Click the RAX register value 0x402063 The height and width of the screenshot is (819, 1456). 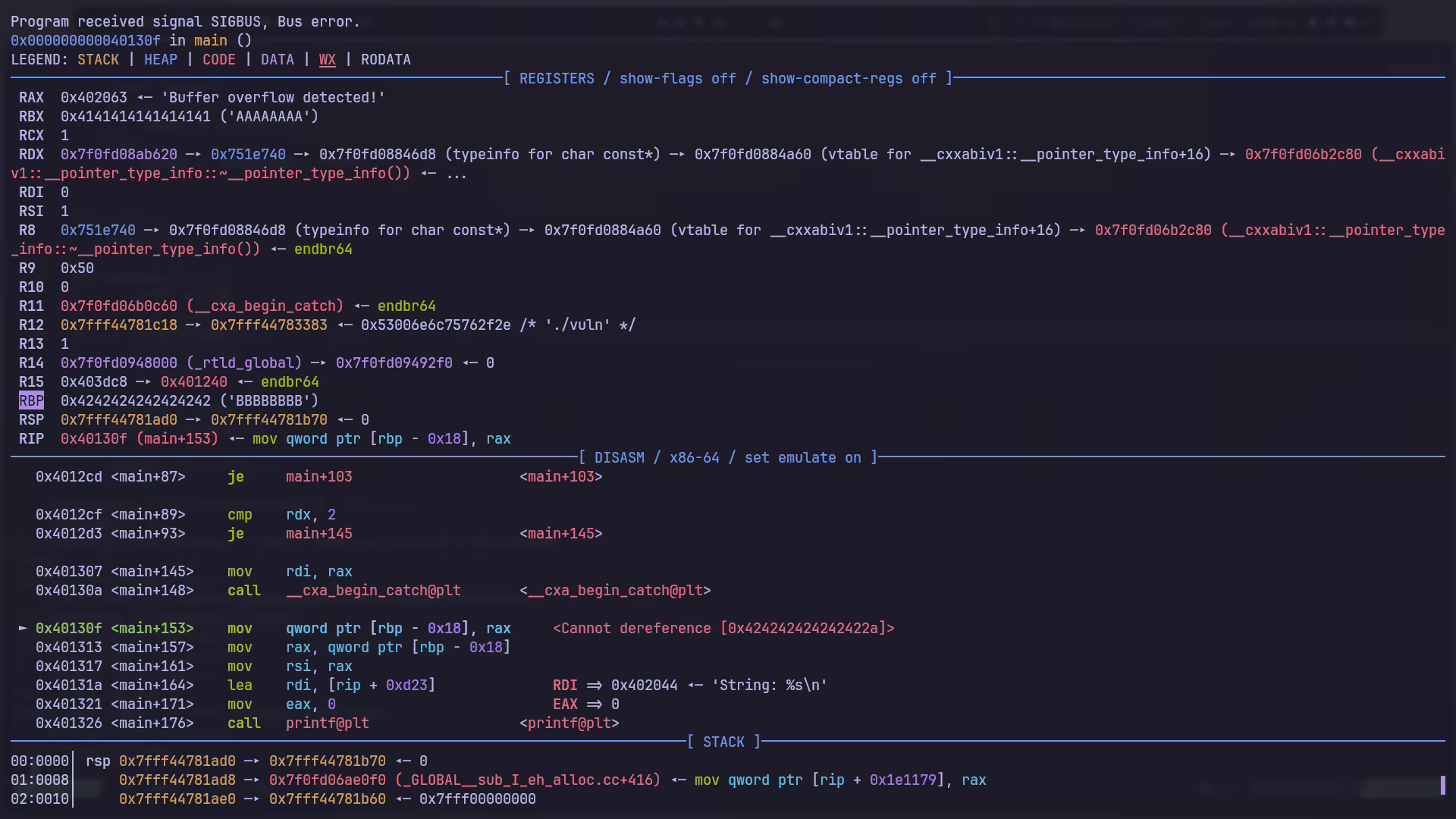94,98
